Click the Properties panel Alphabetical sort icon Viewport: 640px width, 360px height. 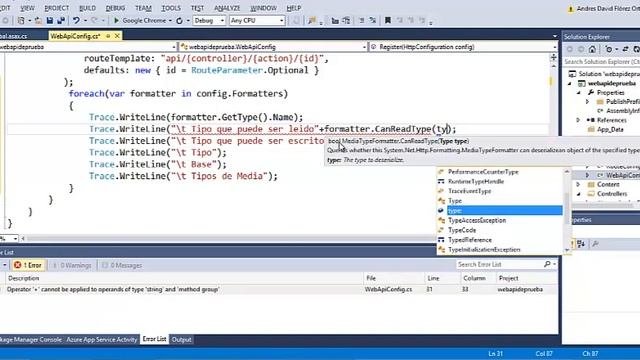[x=581, y=244]
